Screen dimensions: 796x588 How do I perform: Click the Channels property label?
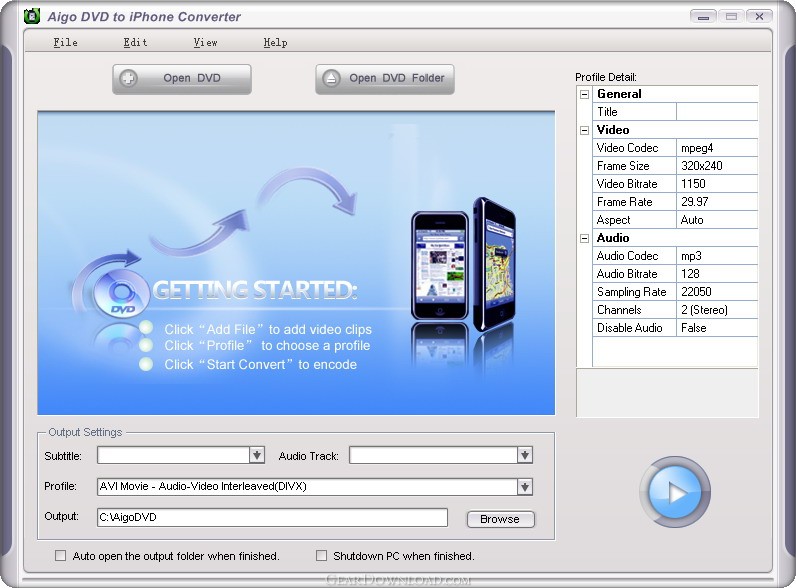point(635,310)
